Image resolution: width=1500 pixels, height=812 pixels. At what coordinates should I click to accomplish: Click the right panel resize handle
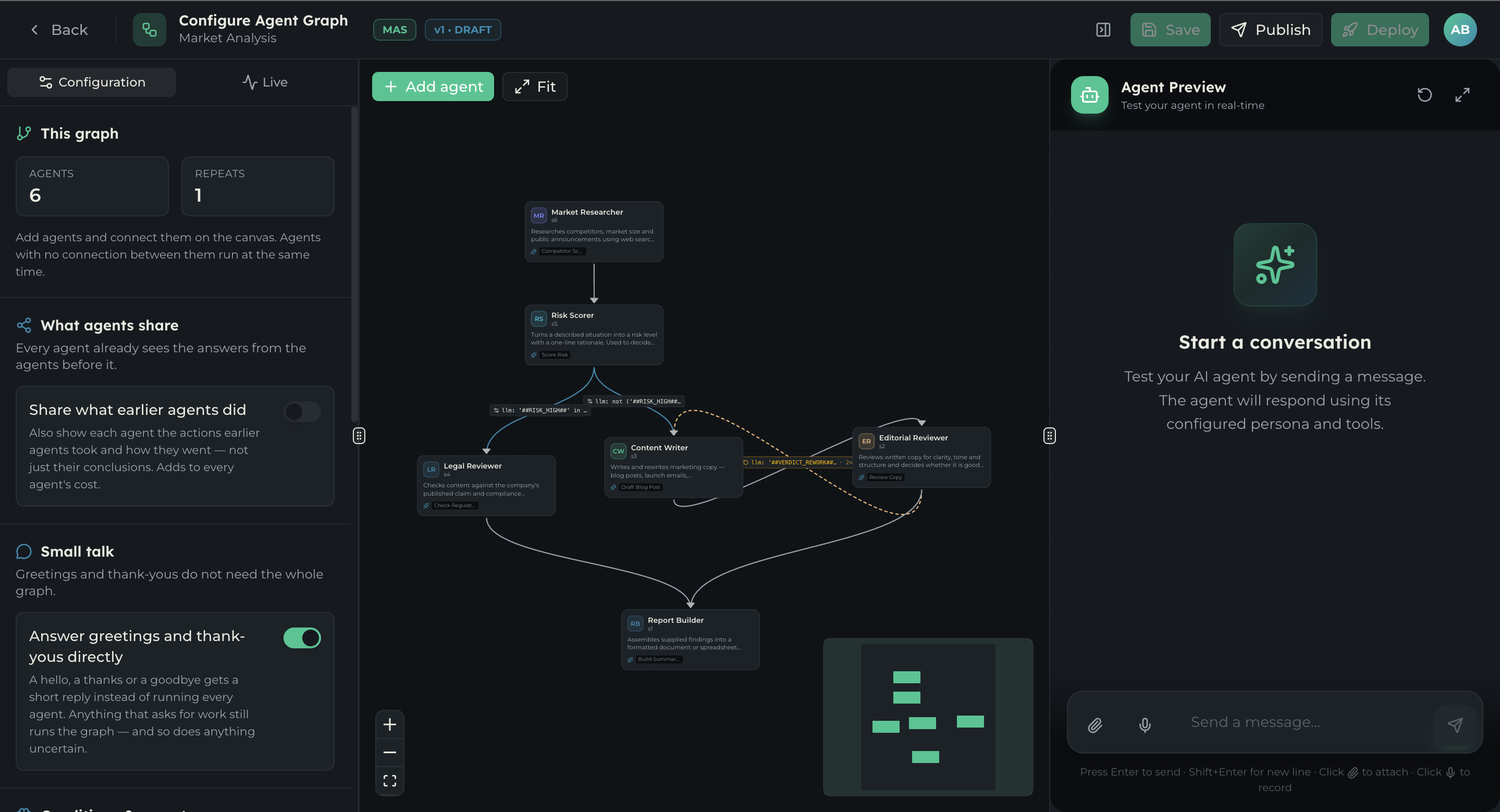[1049, 436]
